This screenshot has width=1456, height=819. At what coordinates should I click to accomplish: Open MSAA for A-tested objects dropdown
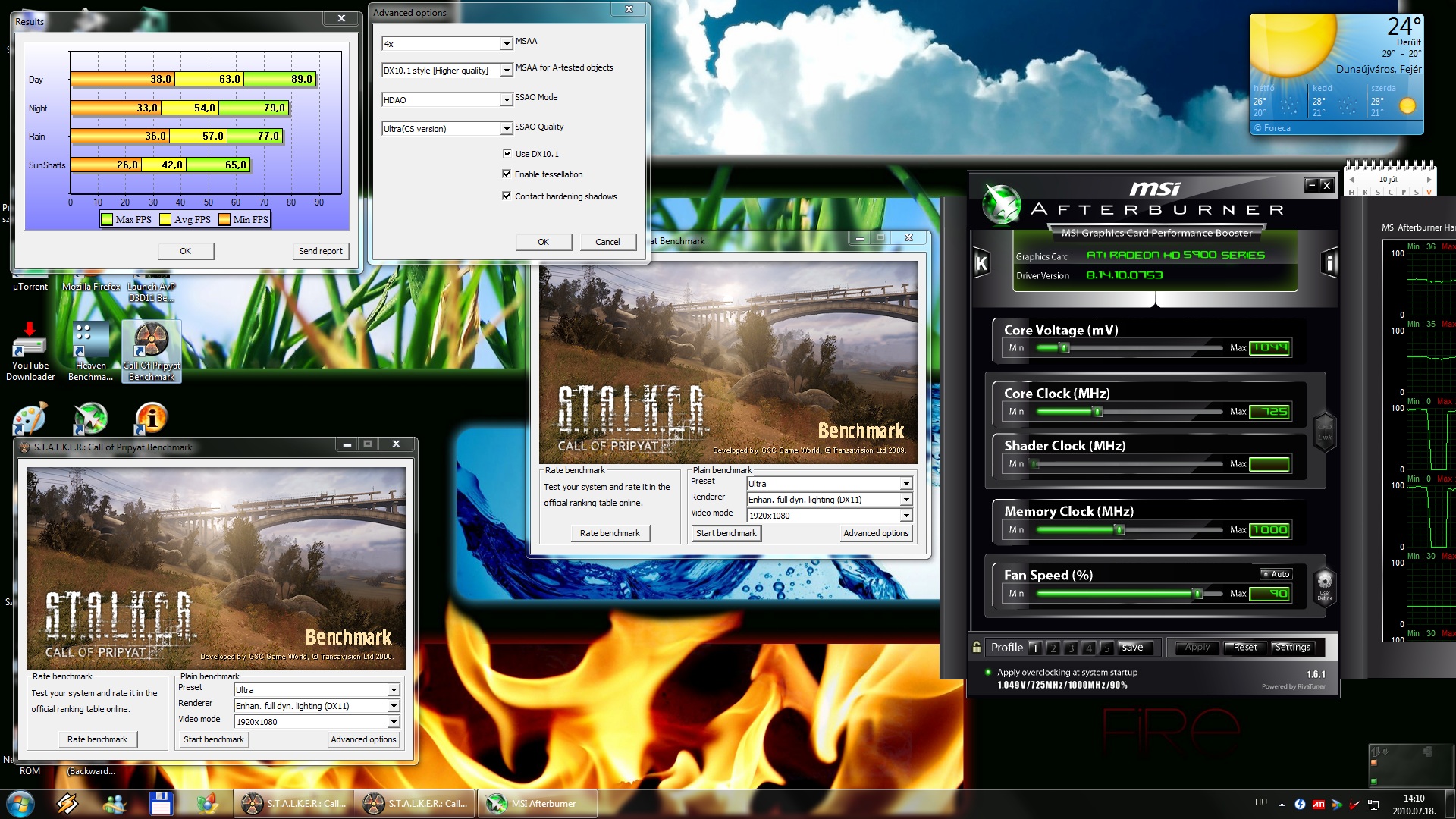pos(507,71)
